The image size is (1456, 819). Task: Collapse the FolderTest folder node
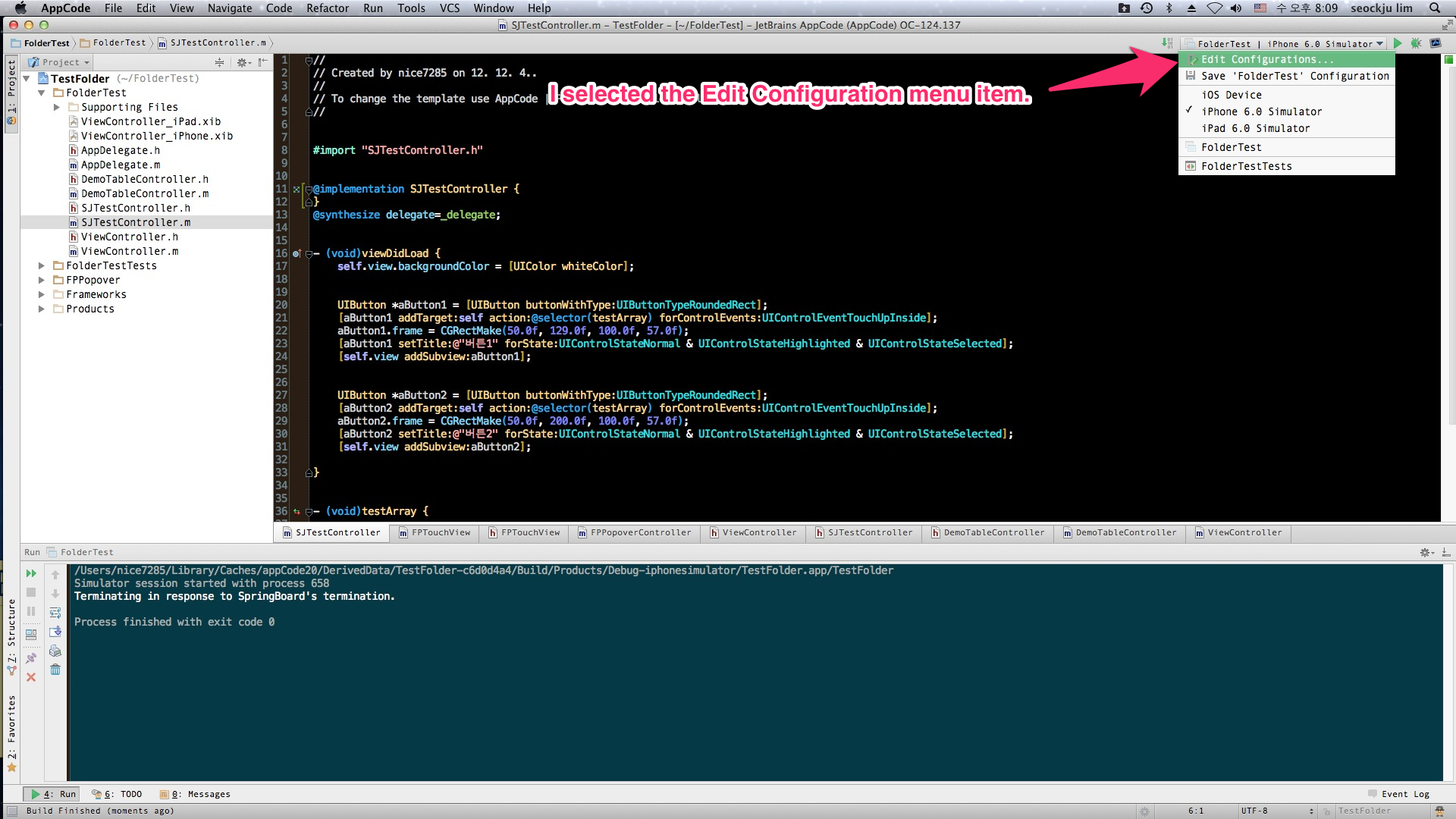42,93
